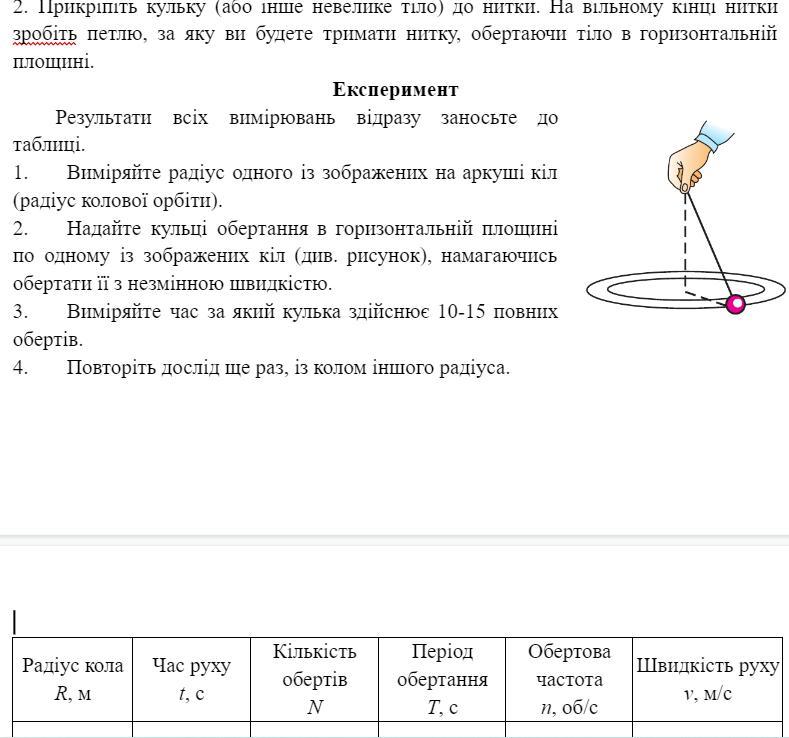Click step 1 text "Виміряйте радіус"

[x=140, y=173]
